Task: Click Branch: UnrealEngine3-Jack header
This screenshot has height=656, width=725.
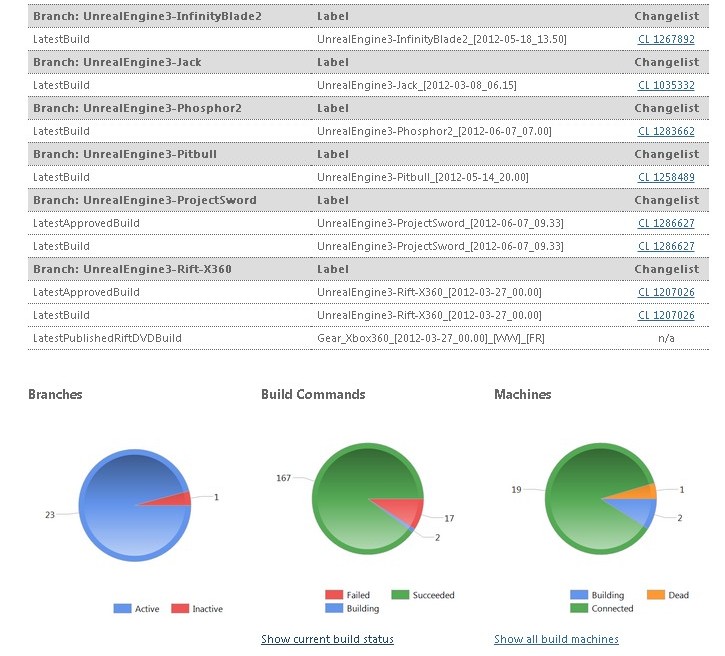Action: (117, 62)
